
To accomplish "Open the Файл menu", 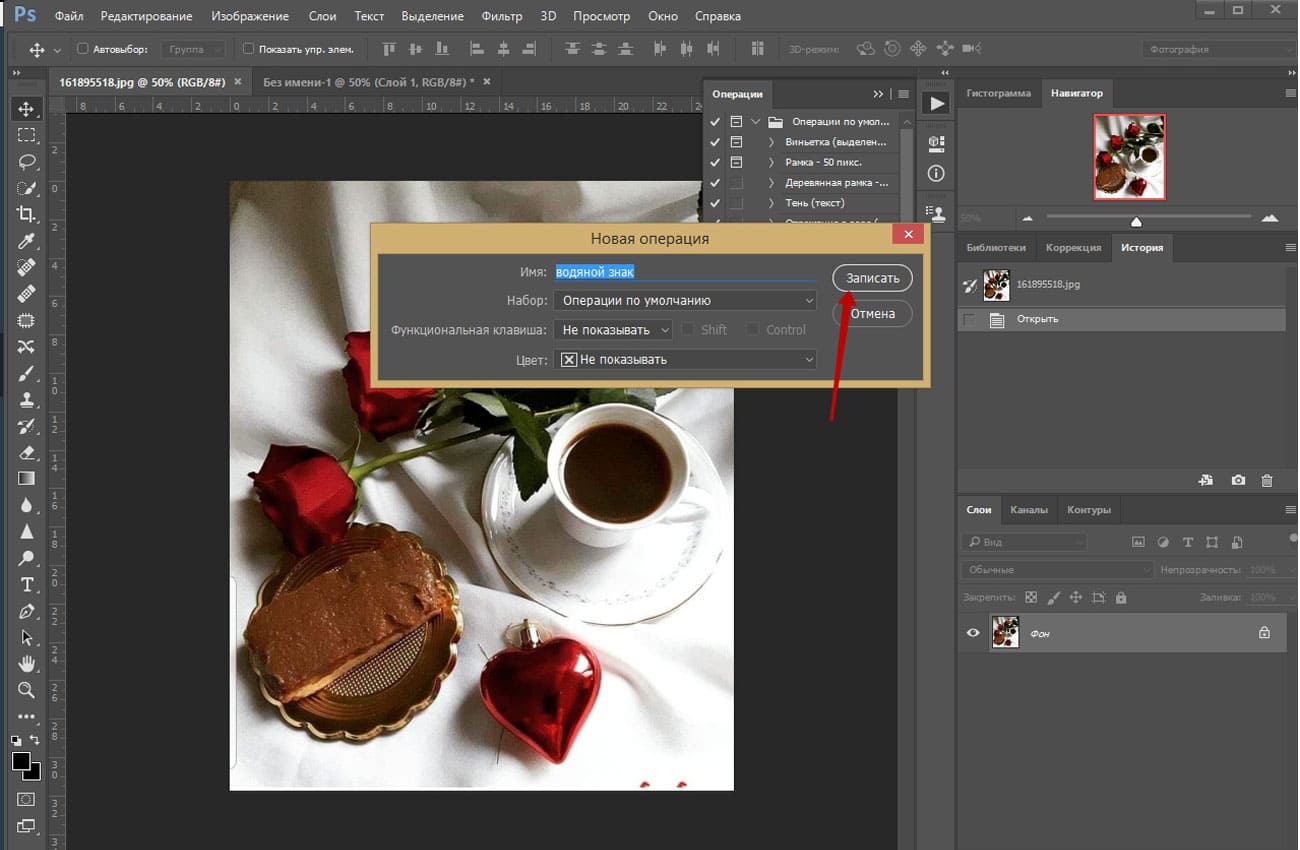I will (x=69, y=16).
